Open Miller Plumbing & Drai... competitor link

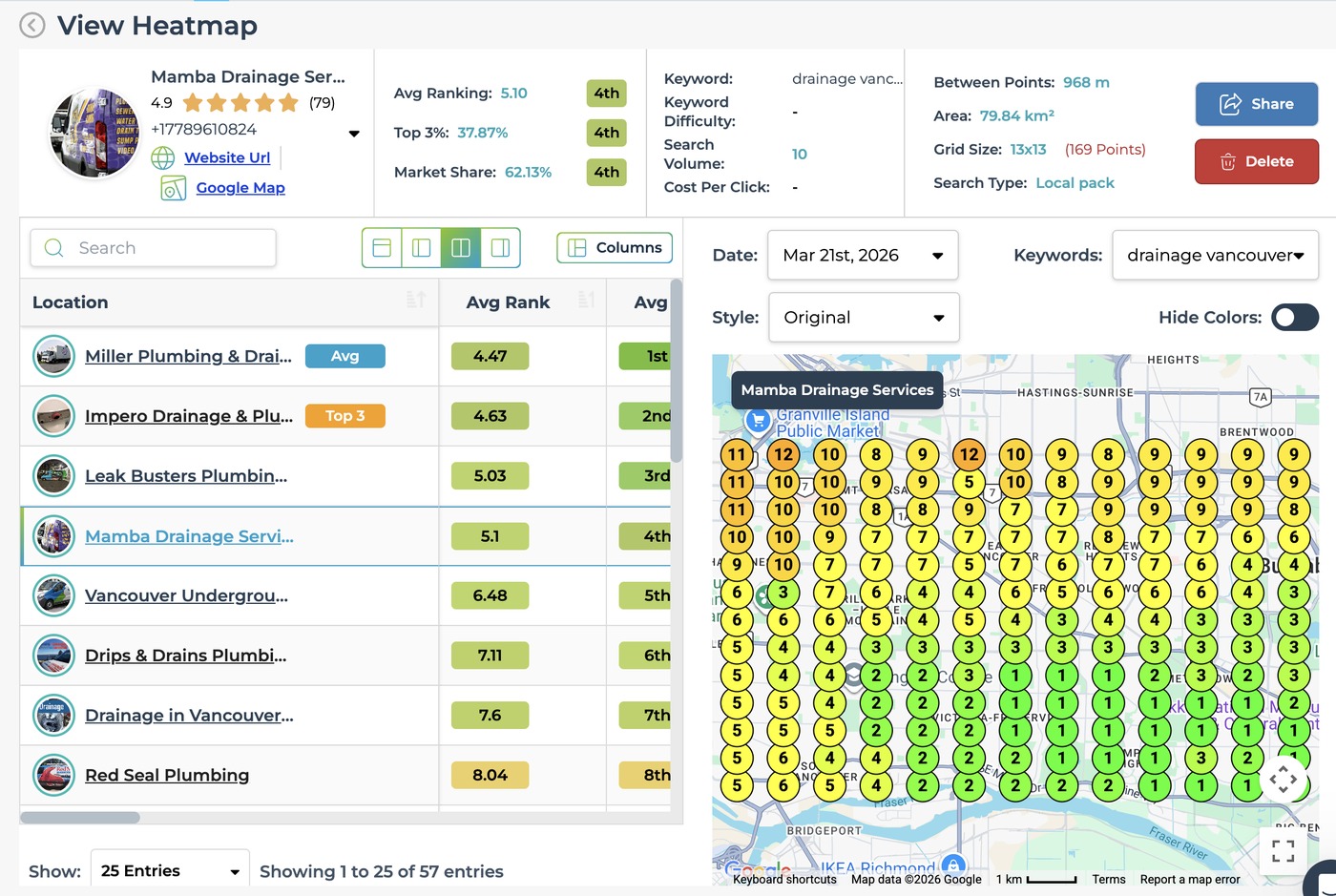[x=188, y=356]
